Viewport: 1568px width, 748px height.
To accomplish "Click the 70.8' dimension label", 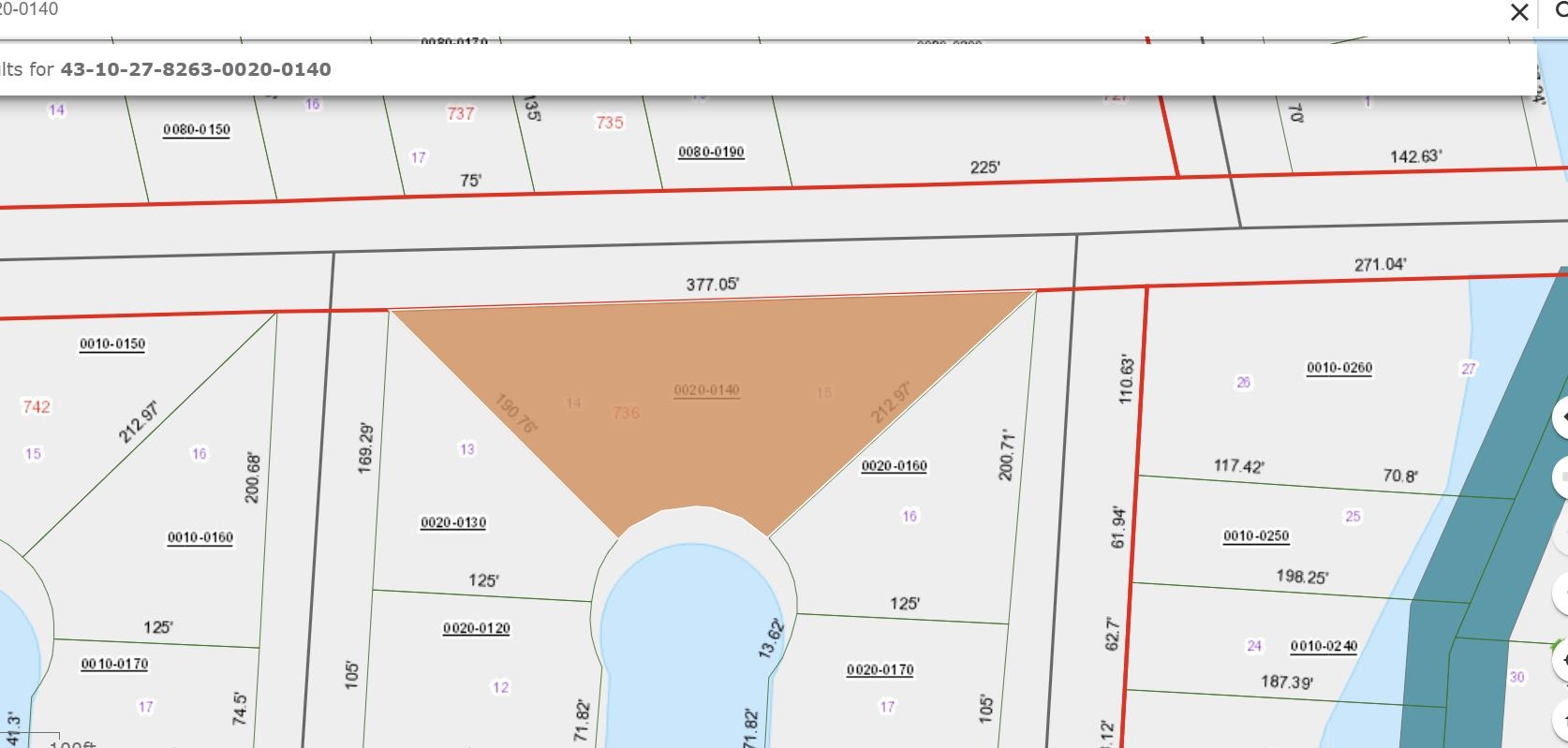I will click(1400, 476).
